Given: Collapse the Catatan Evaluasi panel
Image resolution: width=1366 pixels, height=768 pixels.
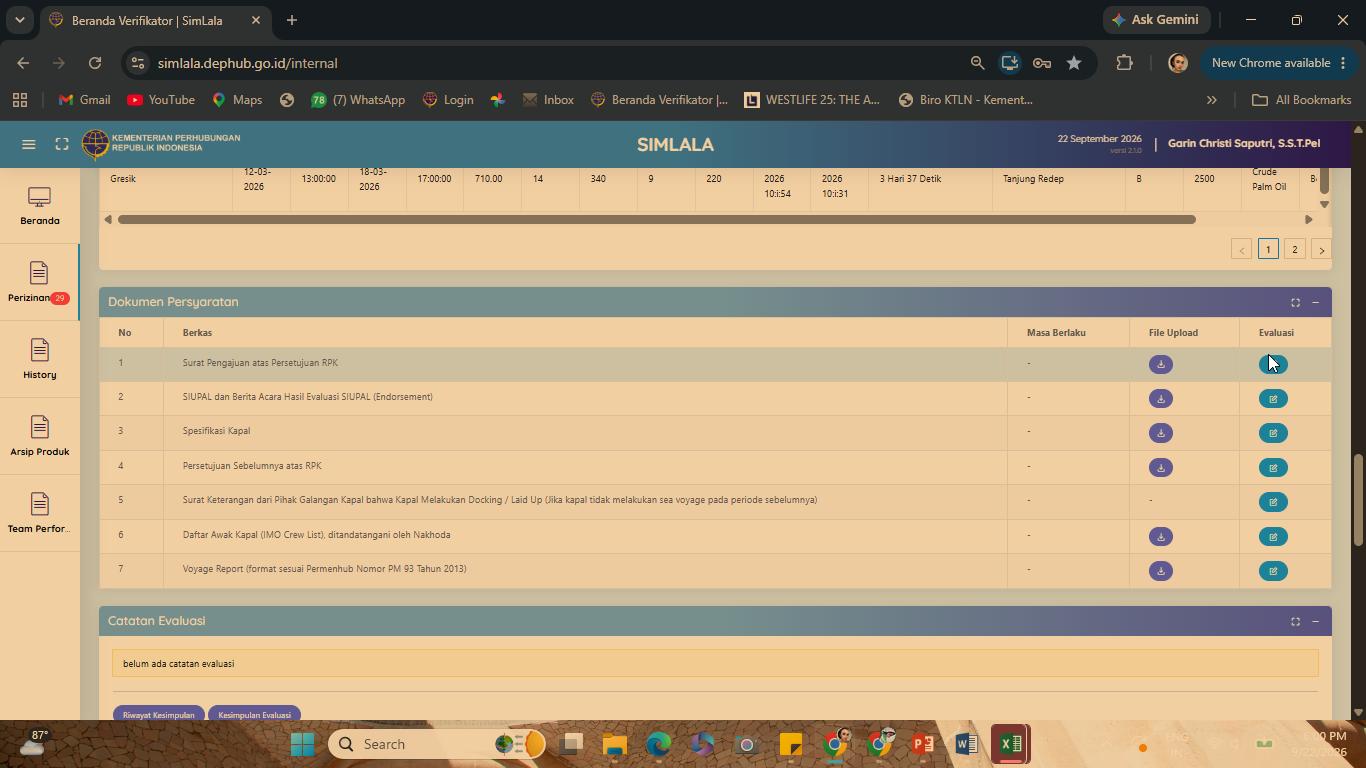Looking at the screenshot, I should pos(1315,621).
